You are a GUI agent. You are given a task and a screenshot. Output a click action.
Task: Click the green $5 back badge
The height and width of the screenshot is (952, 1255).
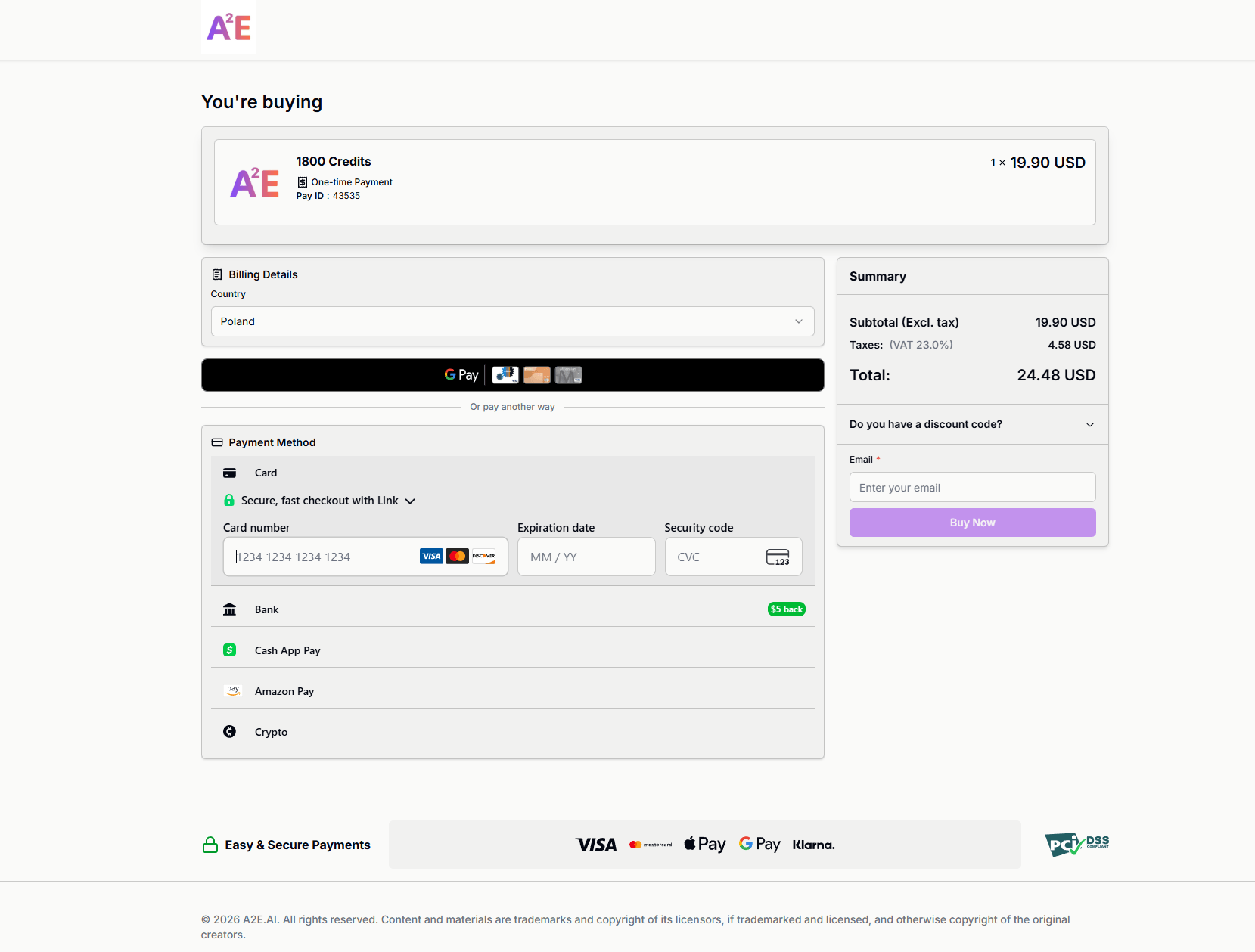click(787, 609)
